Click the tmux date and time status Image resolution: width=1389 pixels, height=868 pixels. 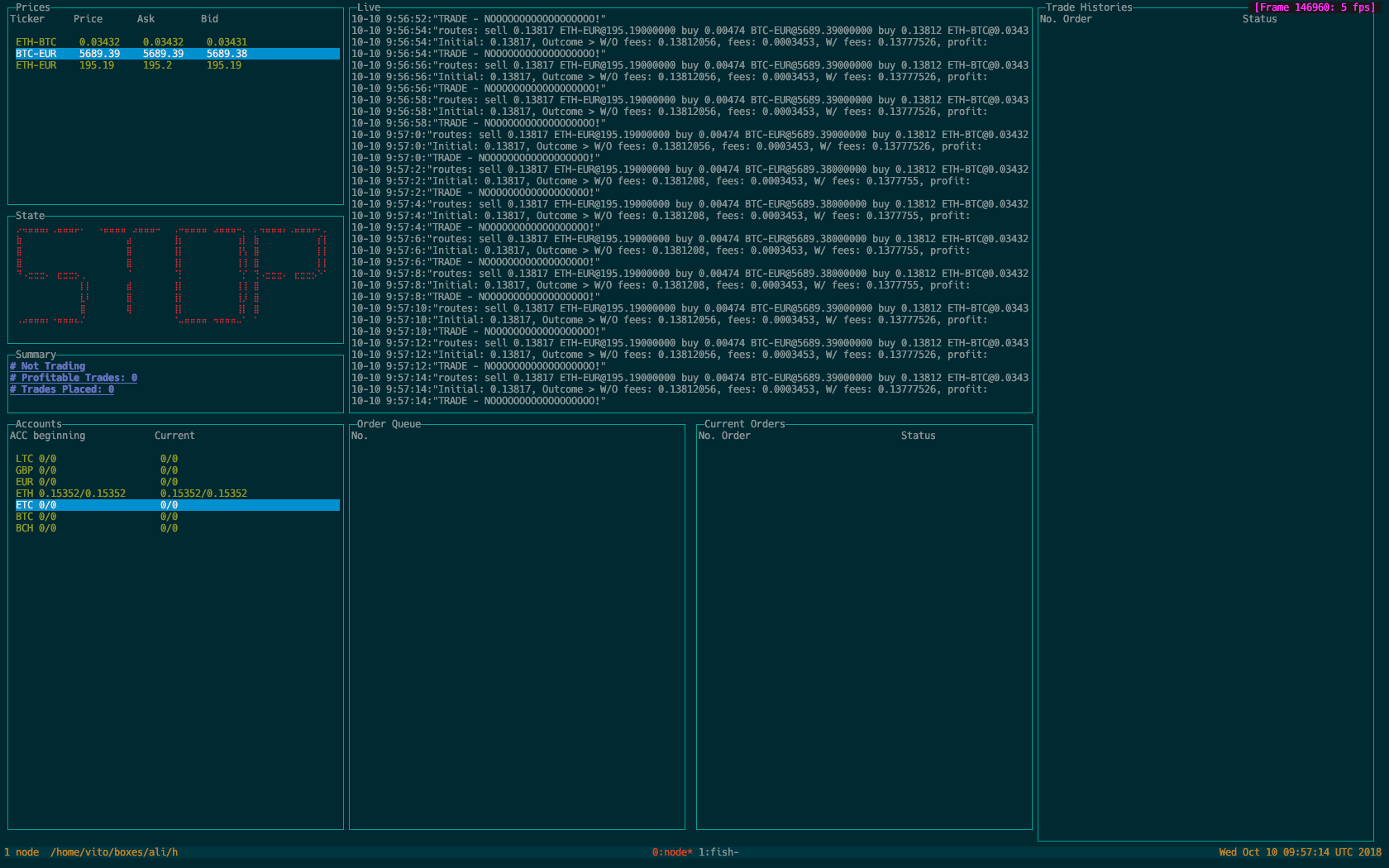(x=1300, y=852)
